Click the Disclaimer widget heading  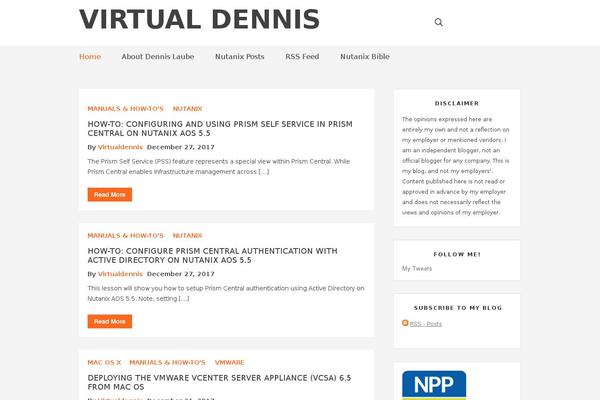[457, 103]
